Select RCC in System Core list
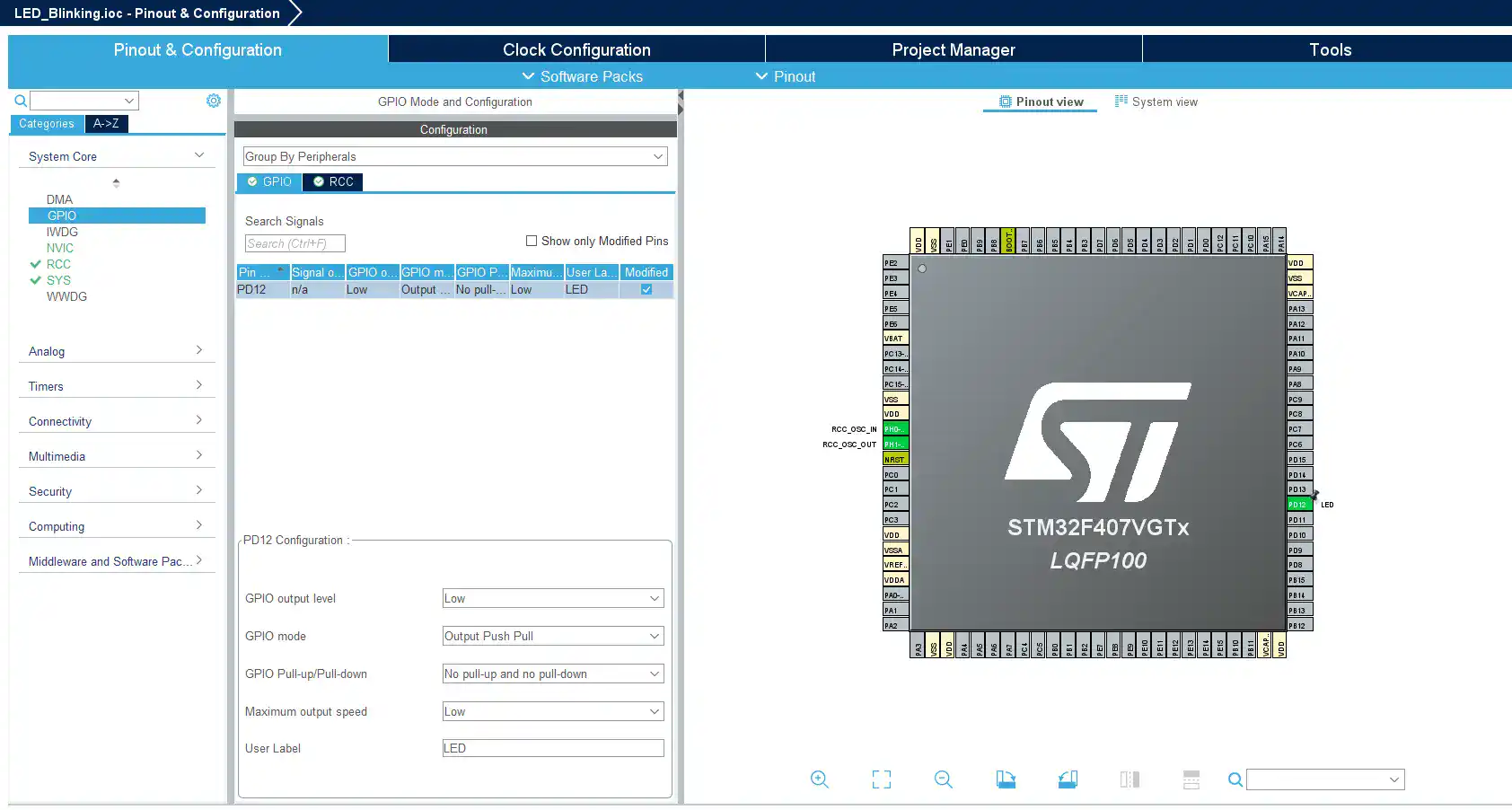Screen dimensions: 1512x810 (x=58, y=264)
